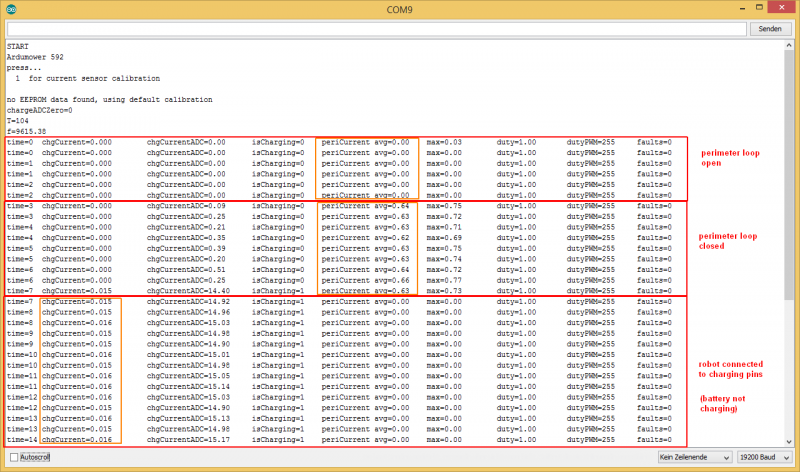
Task: Click 'chgCurrentADC=15.05' value
Action: click(x=188, y=376)
